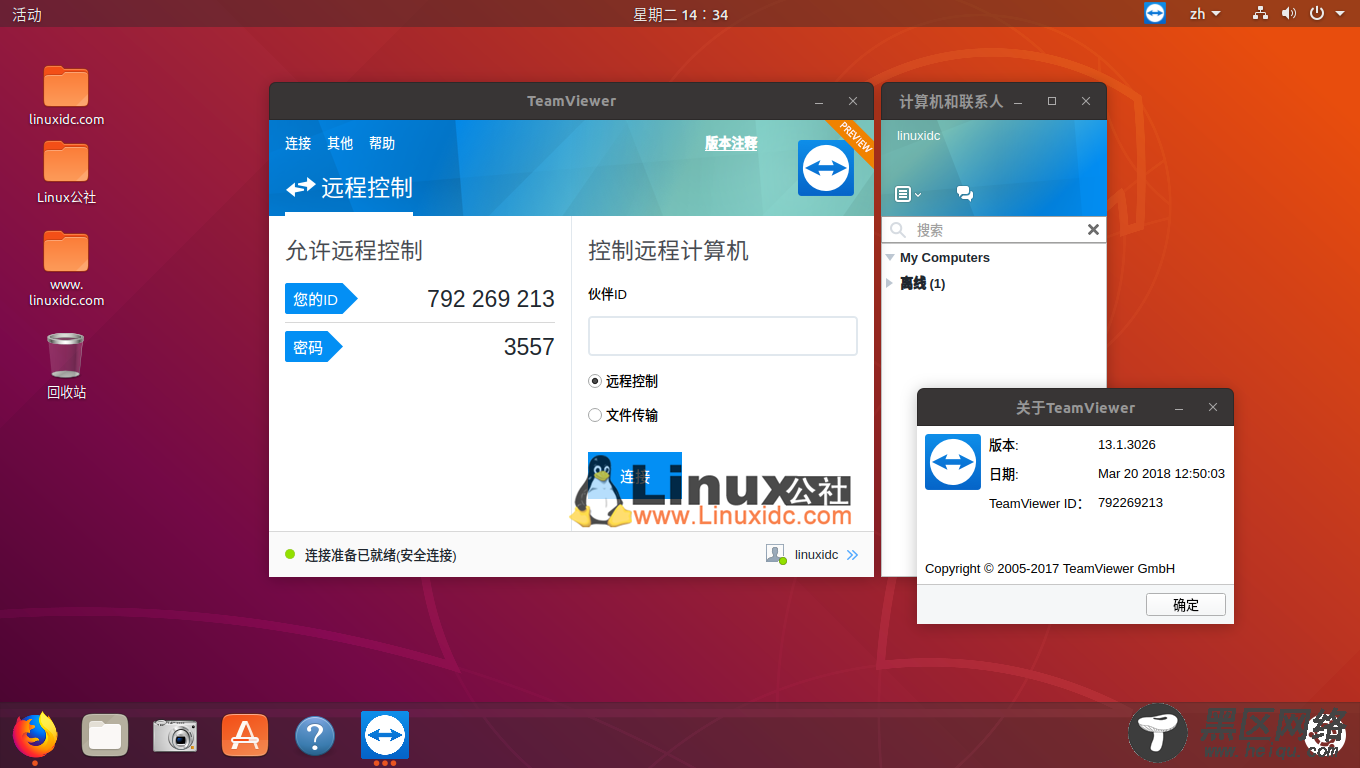Click the 伙伴ID input field
Screen dimensions: 1360x768
coord(723,336)
